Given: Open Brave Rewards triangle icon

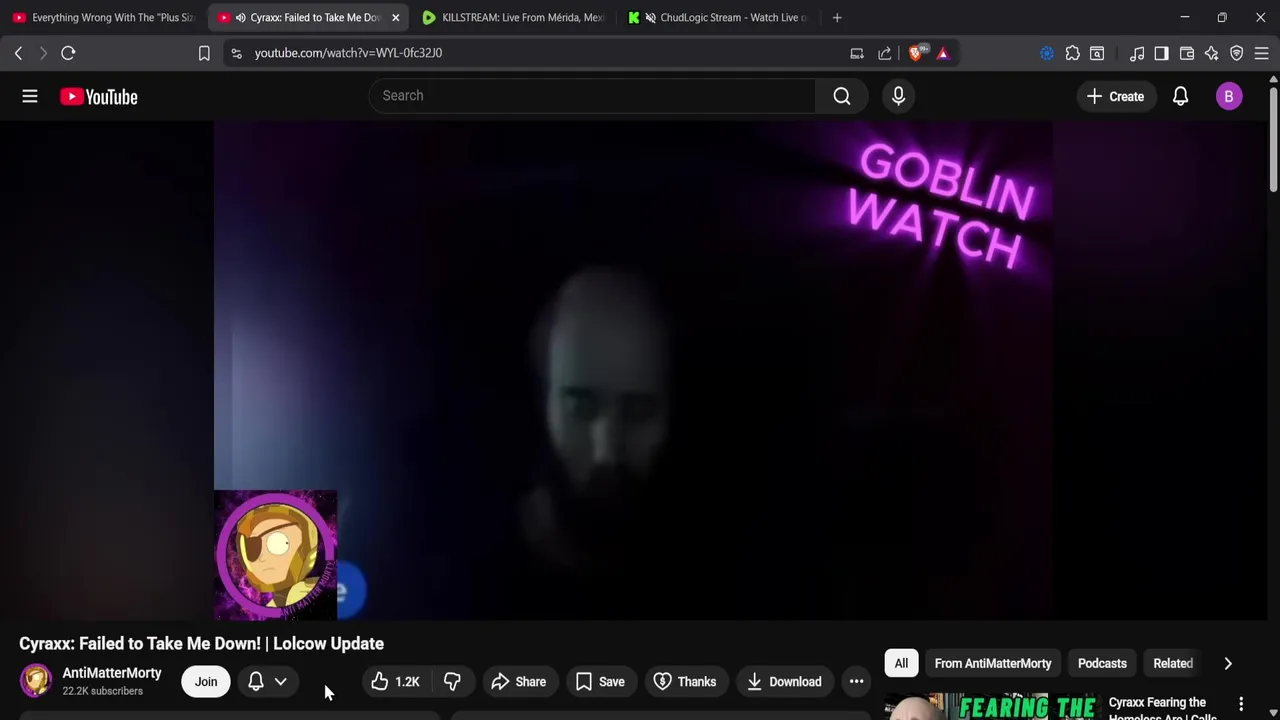Looking at the screenshot, I should [x=943, y=53].
